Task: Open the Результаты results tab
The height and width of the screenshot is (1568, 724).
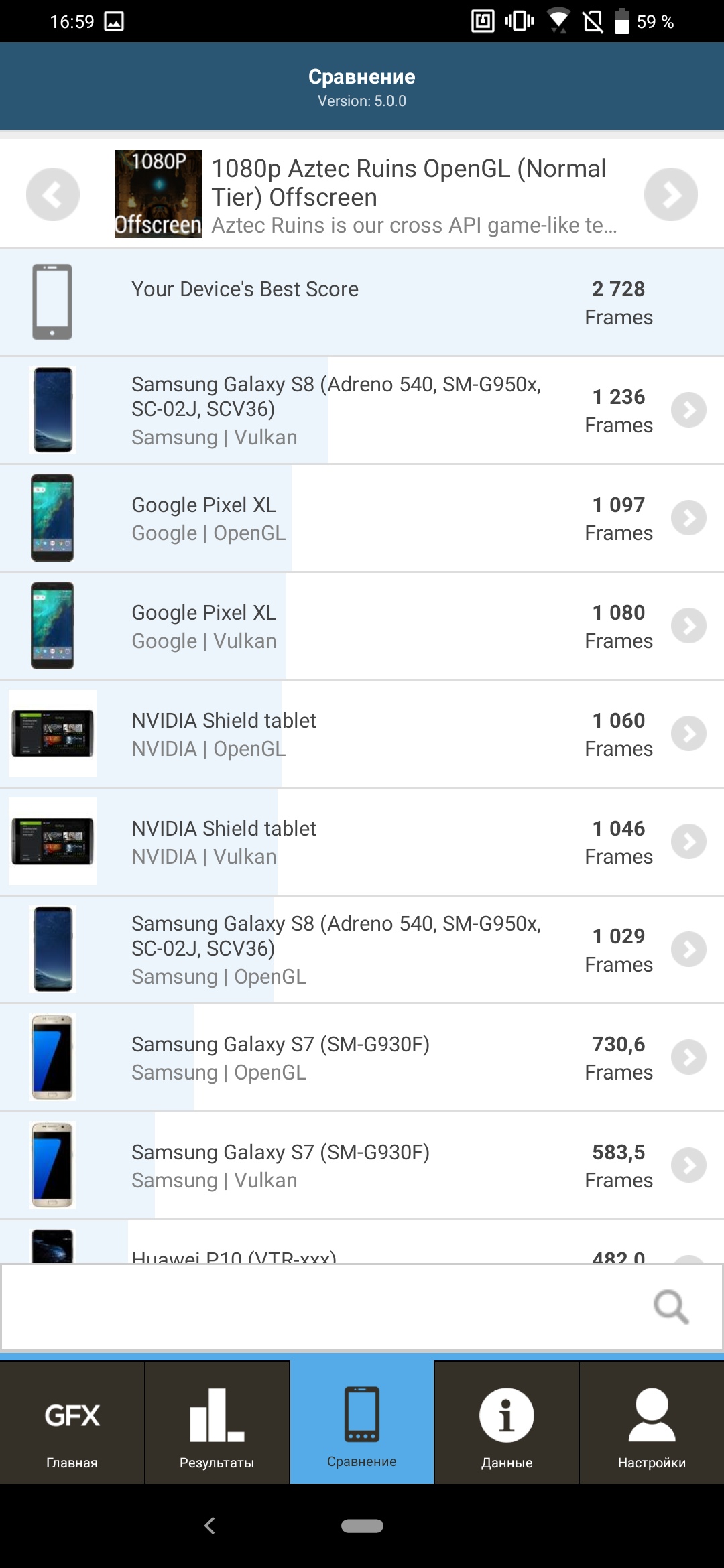Action: (217, 1423)
